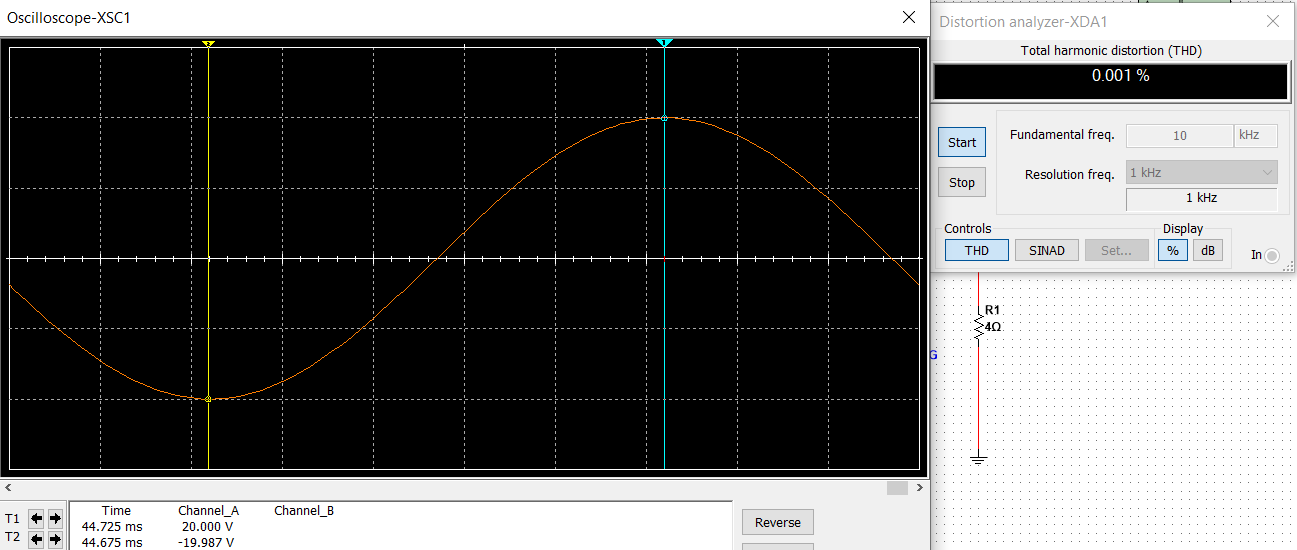Click R1 4Ω resistor value label
This screenshot has height=550, width=1297.
coord(994,326)
